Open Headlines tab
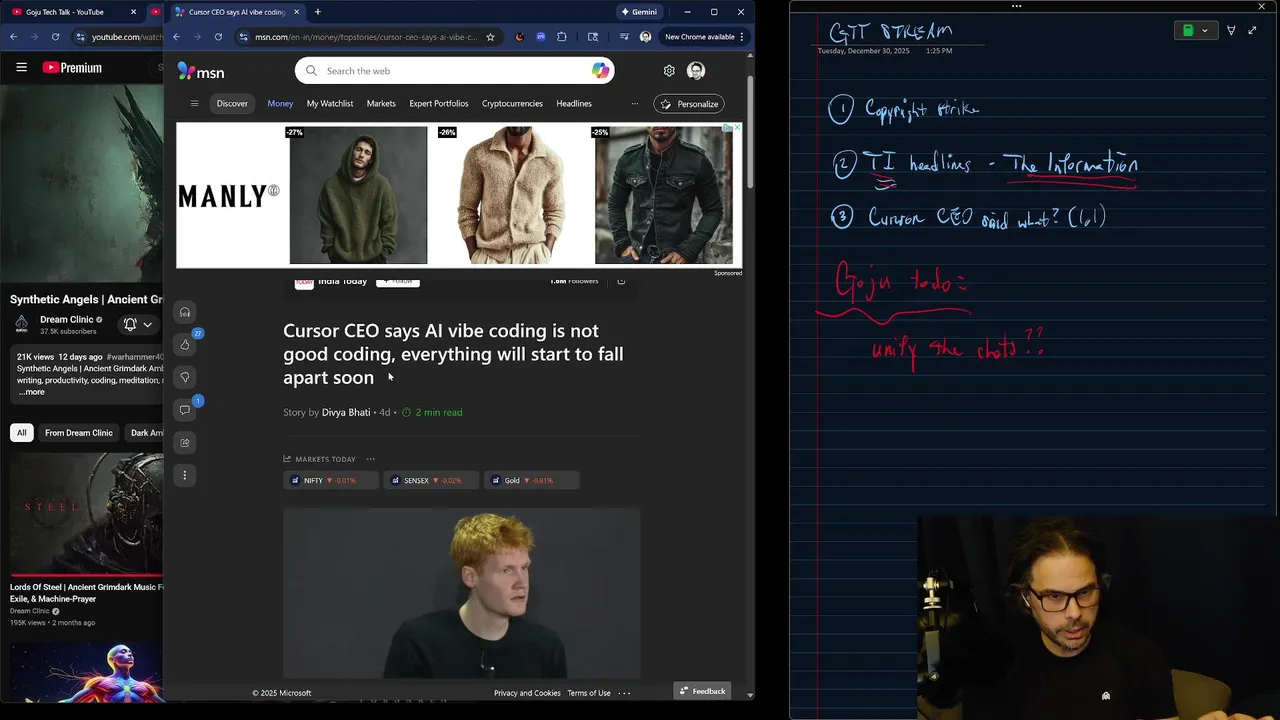This screenshot has width=1280, height=720. pyautogui.click(x=574, y=103)
